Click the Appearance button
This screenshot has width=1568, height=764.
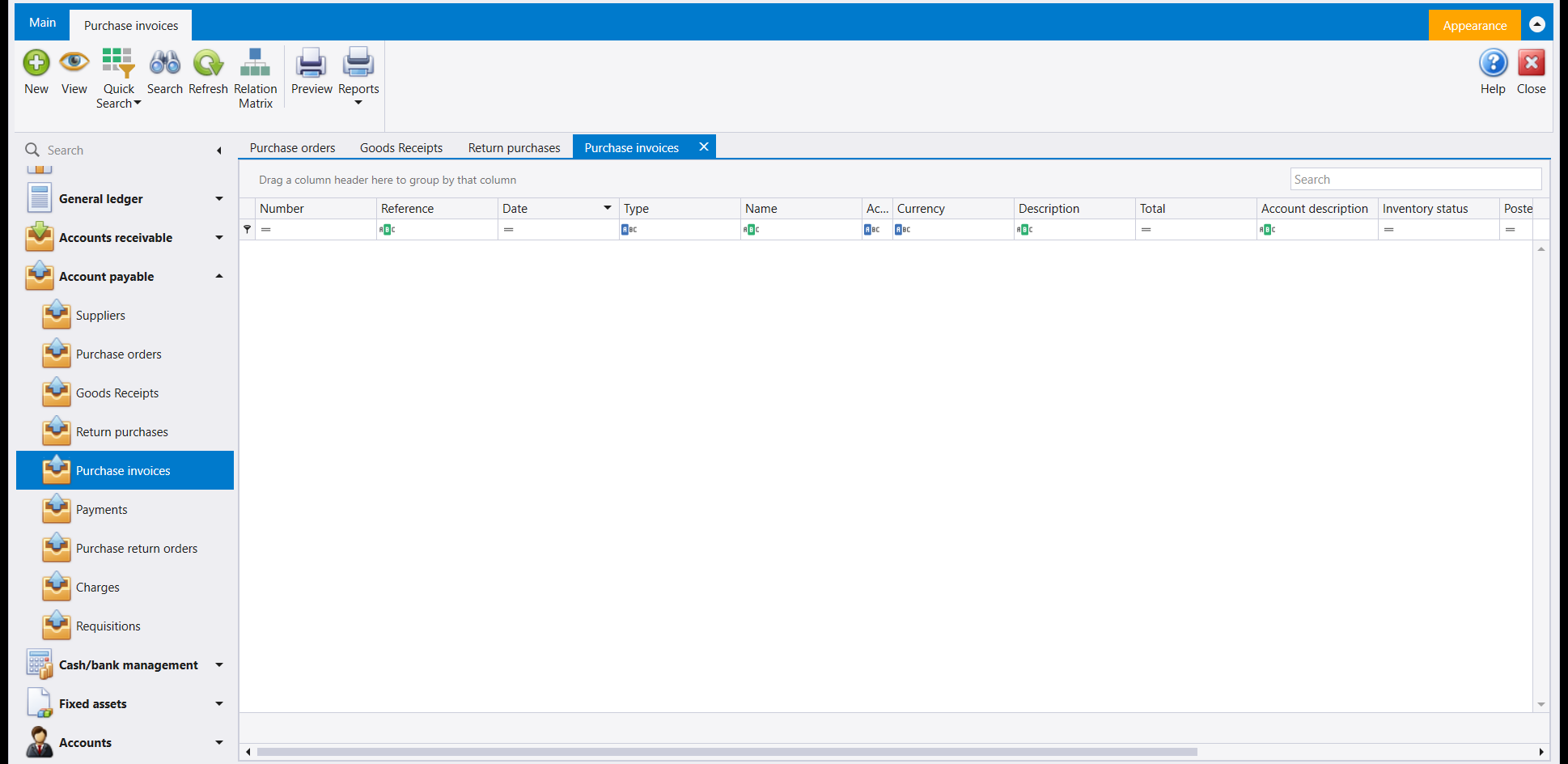coord(1474,25)
